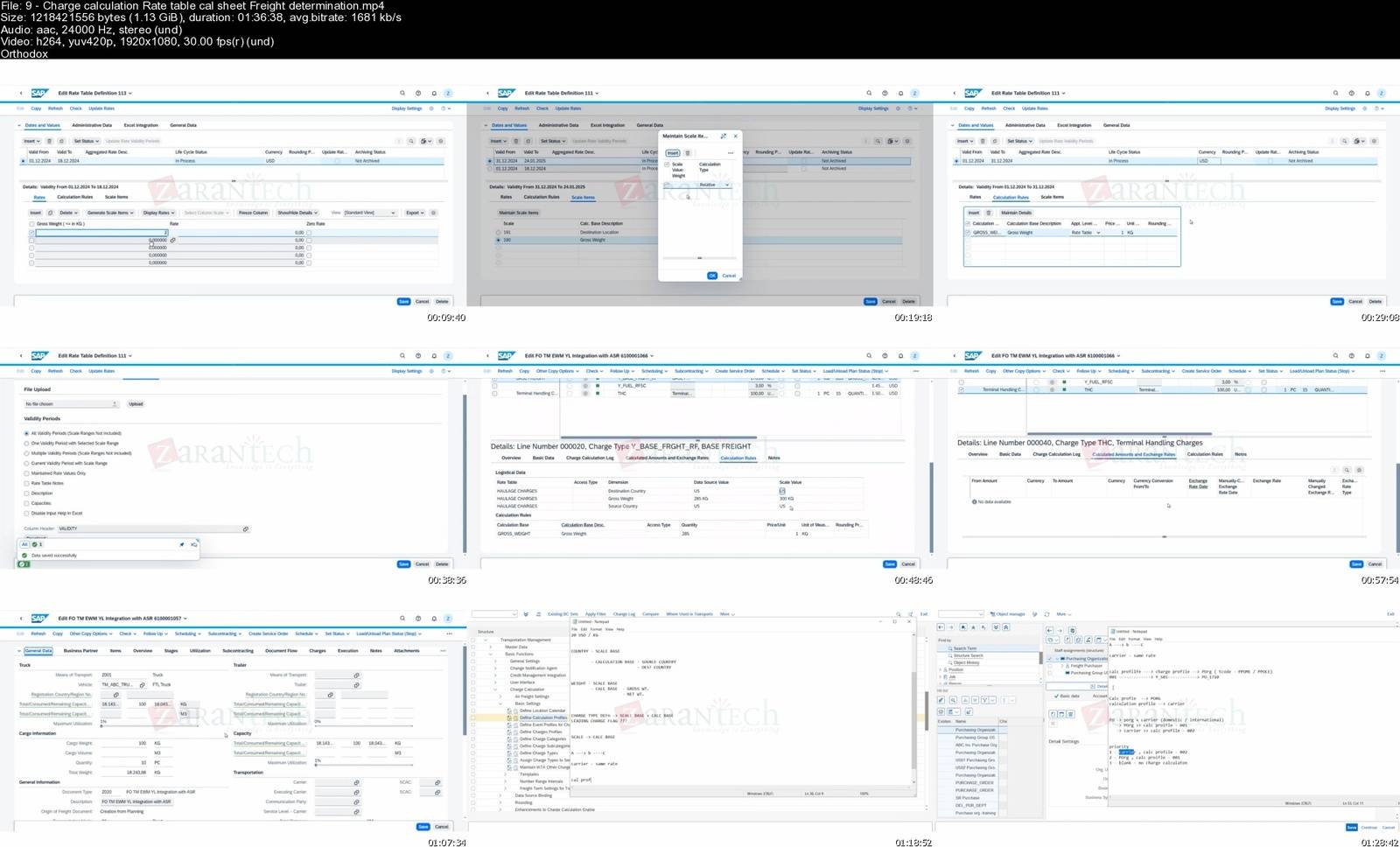Image resolution: width=1400 pixels, height=847 pixels.
Task: Open header search in the 00:09:40 frame
Action: (402, 93)
